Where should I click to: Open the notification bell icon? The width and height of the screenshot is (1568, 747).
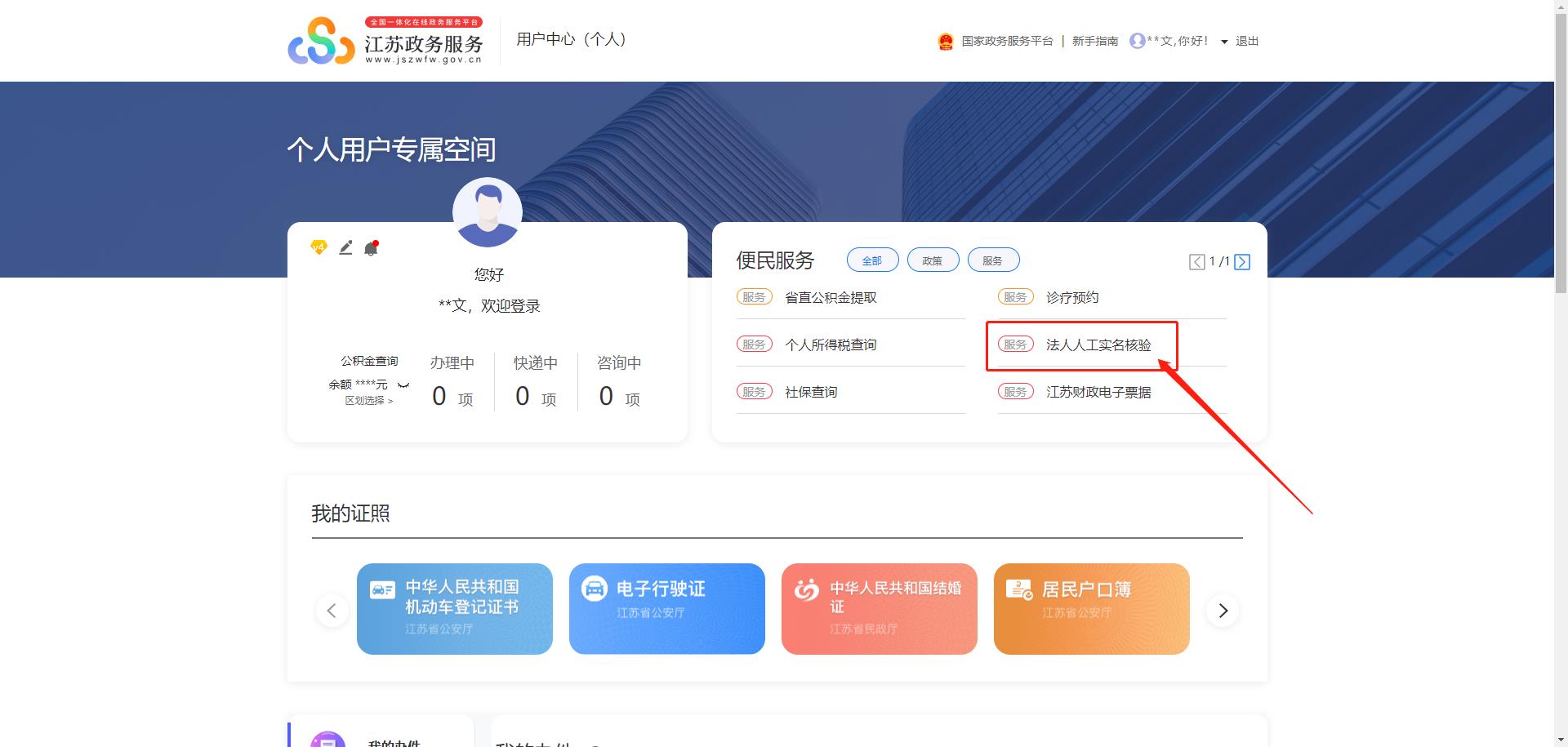(371, 248)
